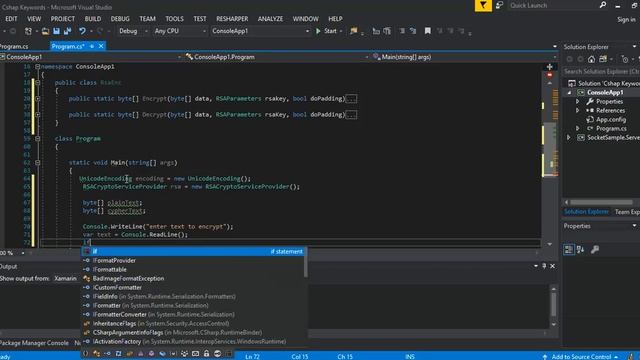Click Sign in link at top right

[x=626, y=19]
